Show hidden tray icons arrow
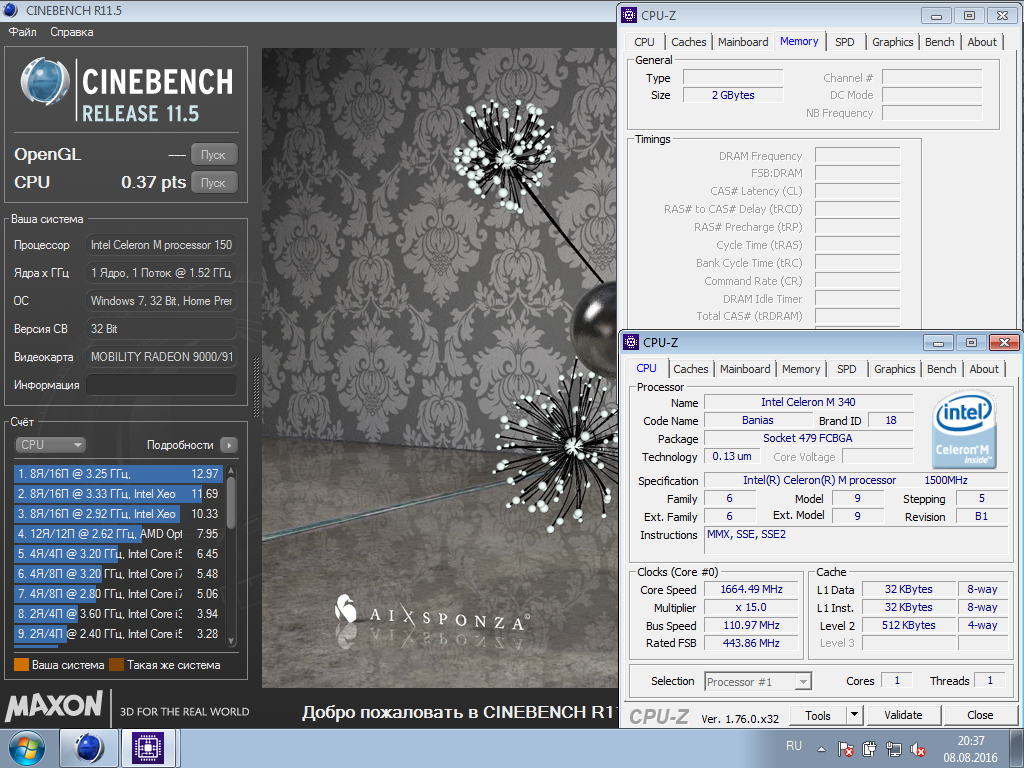Viewport: 1024px width, 768px height. 822,749
